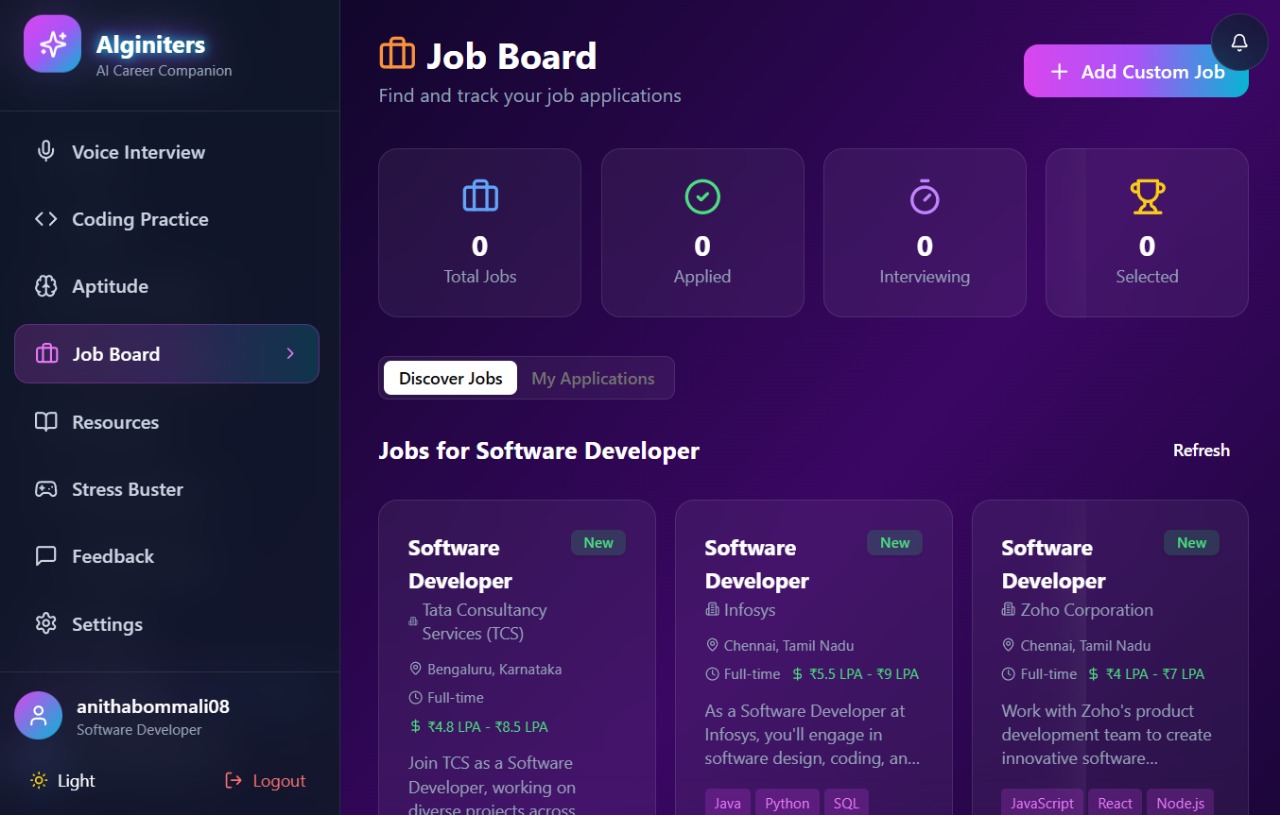Screen dimensions: 1280x815
Task: Open the Feedback chat bubble icon
Action: click(x=44, y=556)
